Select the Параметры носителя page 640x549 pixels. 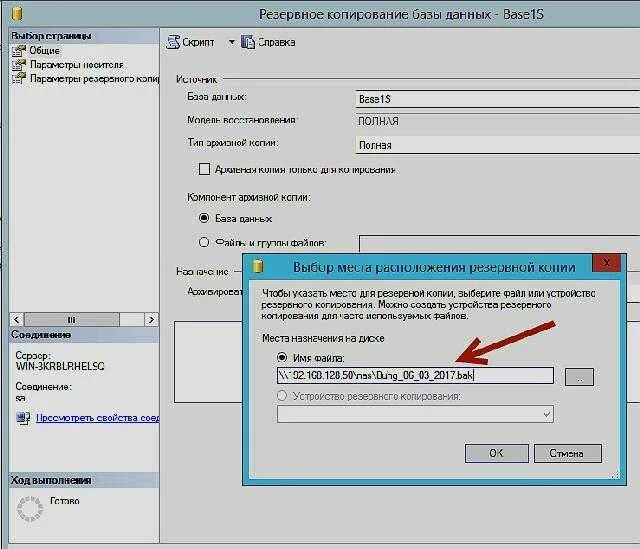[76, 64]
